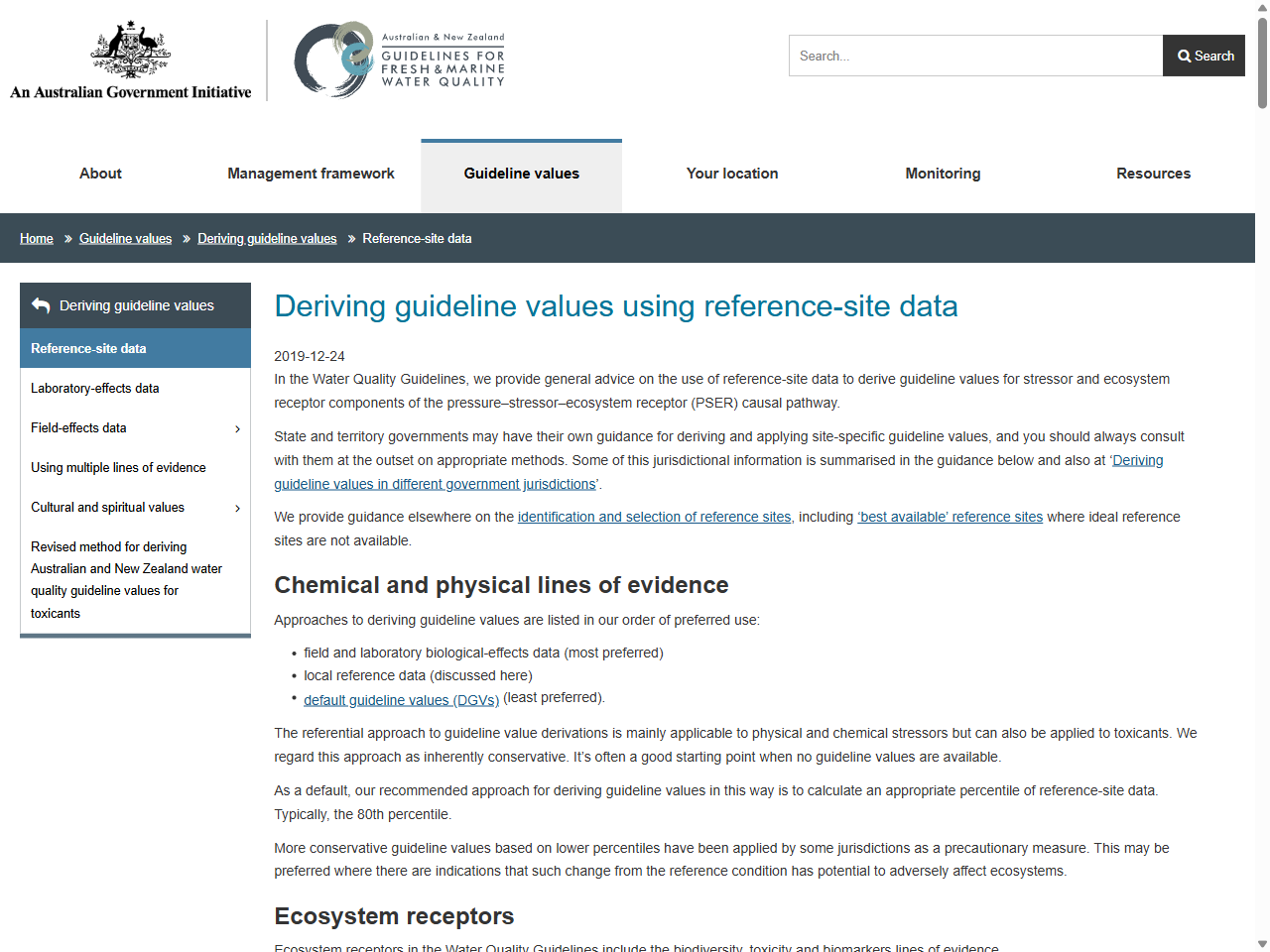Select Laboratory-effects data in the sidebar

[95, 388]
